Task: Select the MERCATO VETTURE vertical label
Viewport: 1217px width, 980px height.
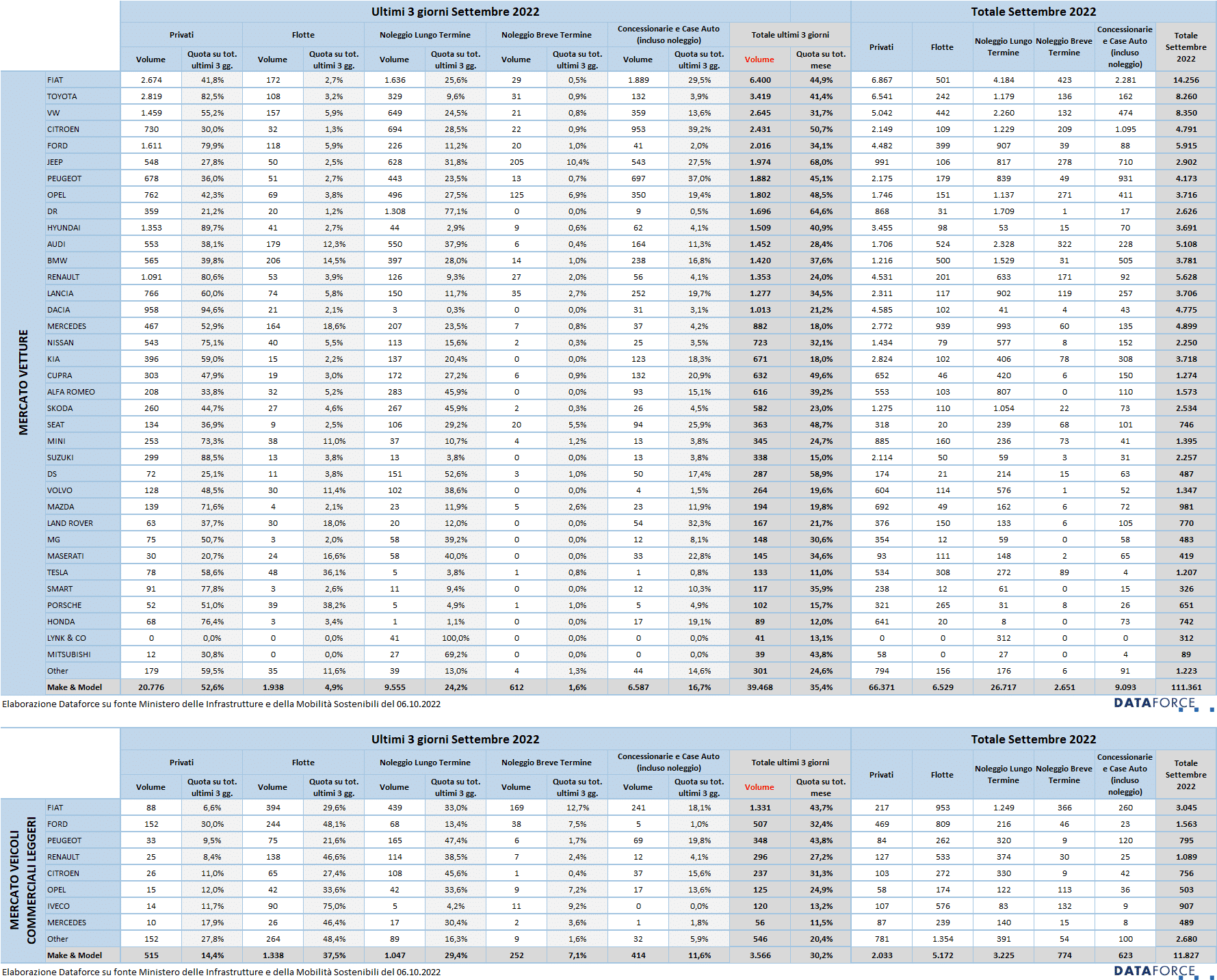Action: click(23, 383)
